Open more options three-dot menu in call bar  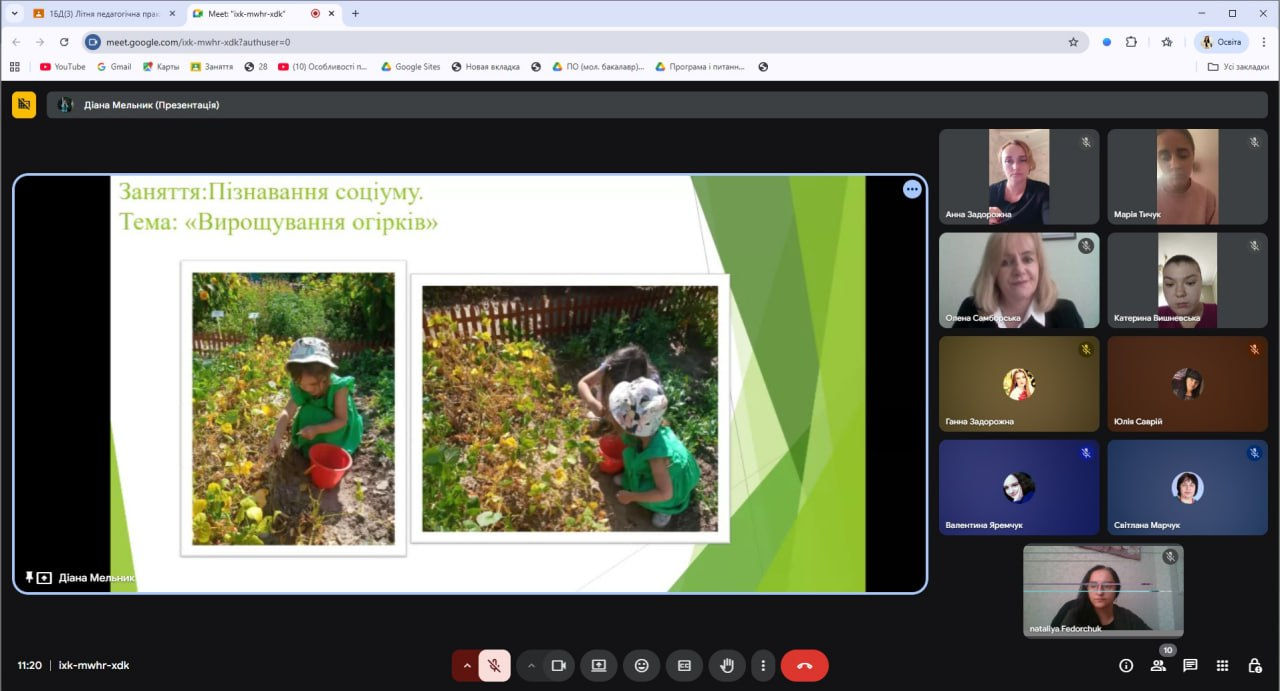763,665
